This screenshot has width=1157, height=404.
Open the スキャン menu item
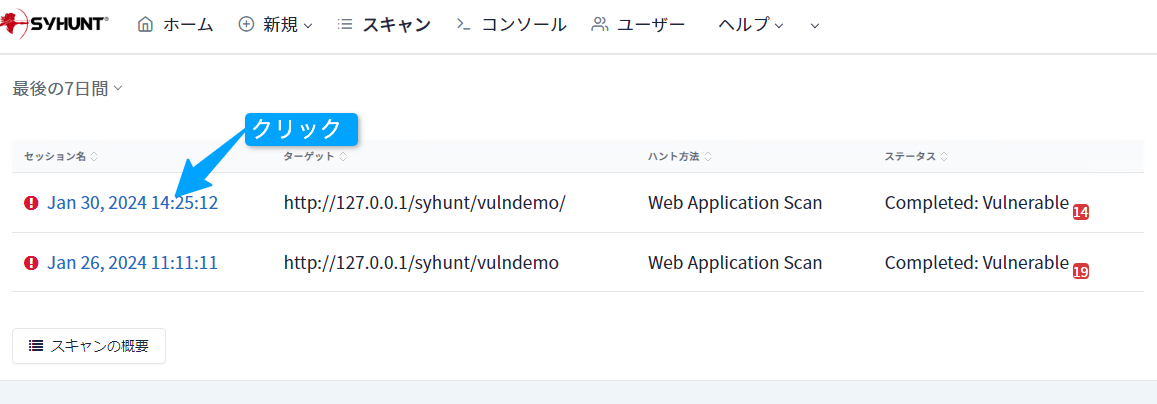(x=396, y=24)
